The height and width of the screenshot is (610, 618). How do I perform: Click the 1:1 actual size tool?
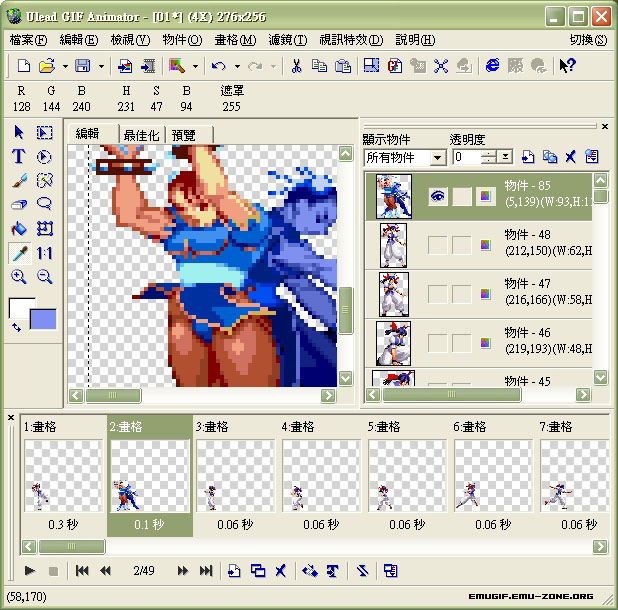(44, 253)
